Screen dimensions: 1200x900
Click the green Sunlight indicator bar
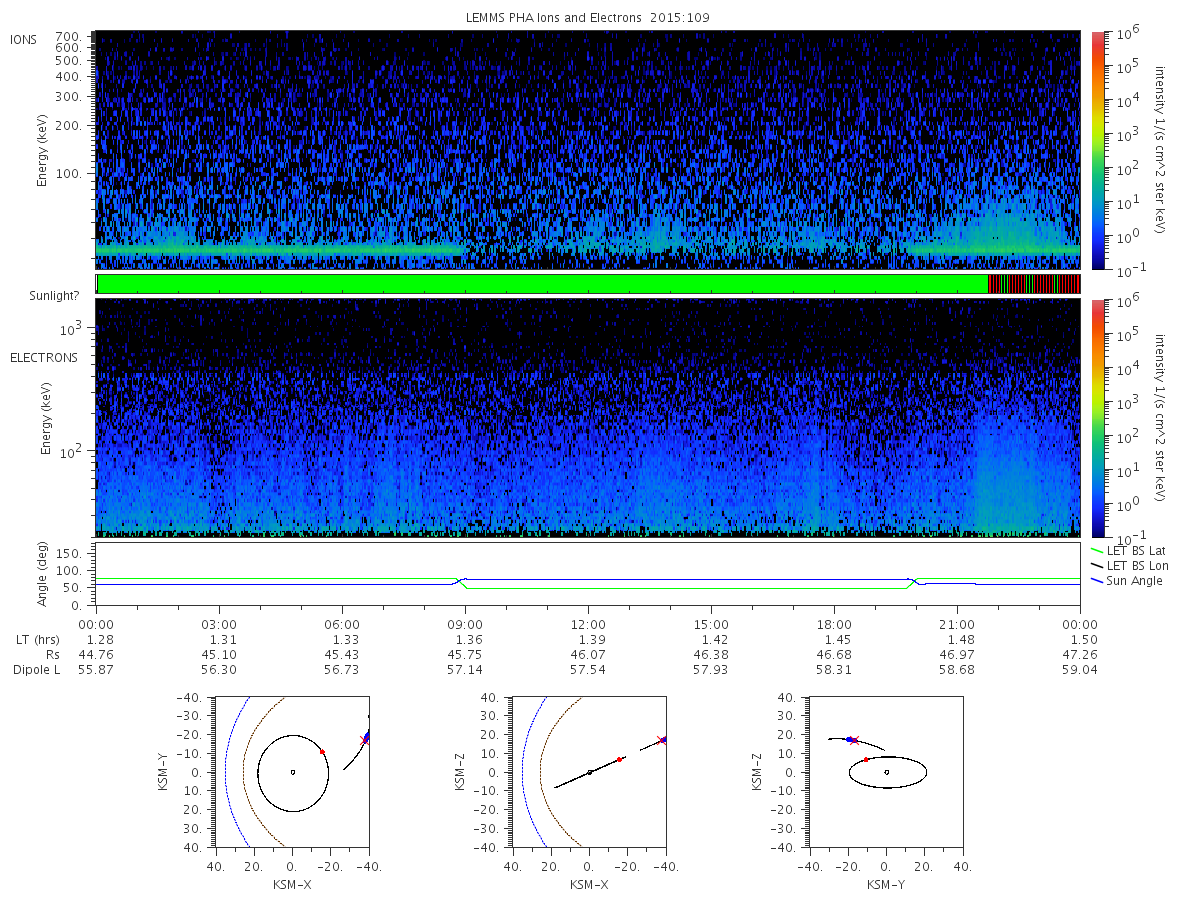[x=542, y=284]
